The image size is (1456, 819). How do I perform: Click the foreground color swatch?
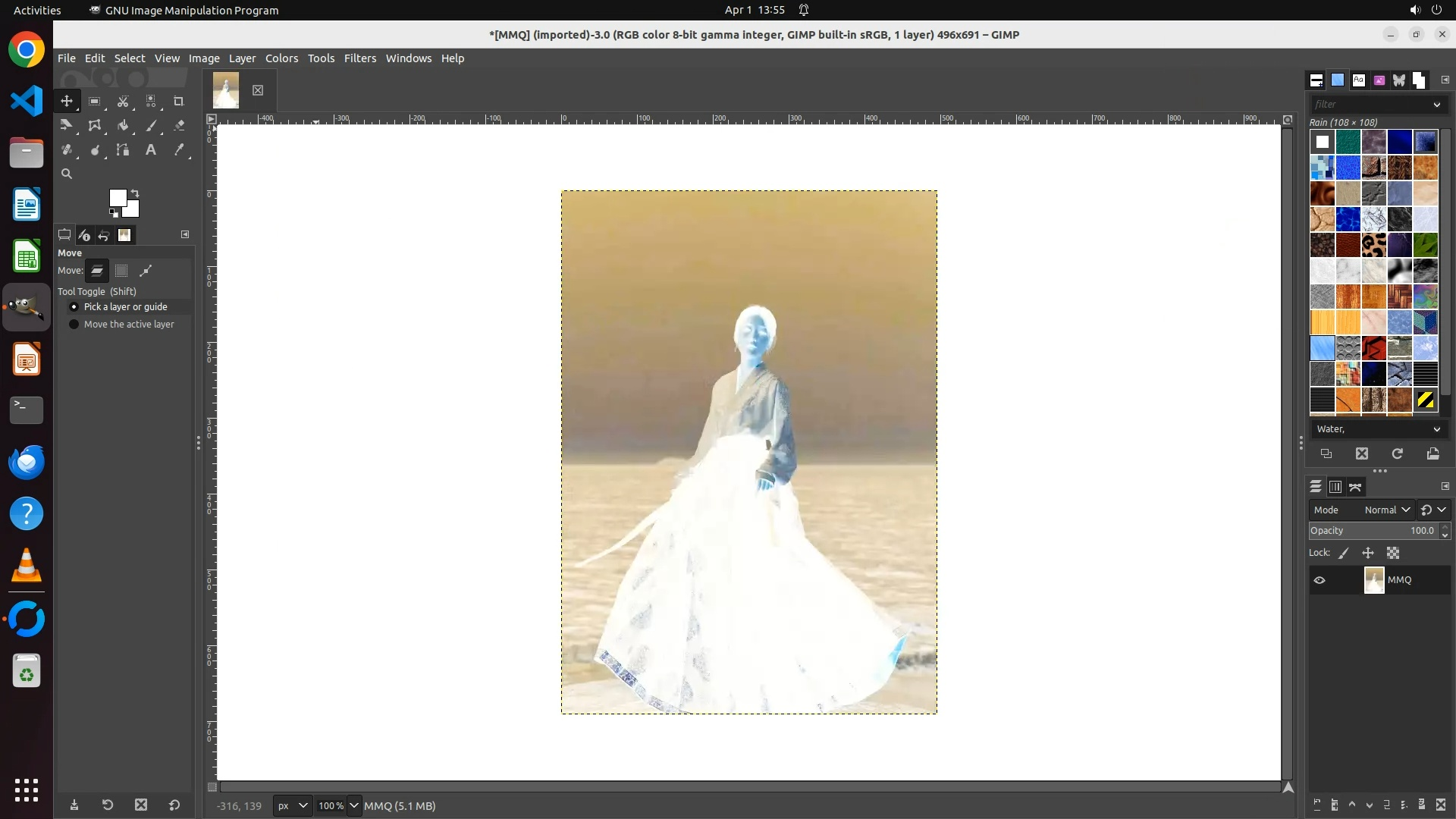point(117,197)
